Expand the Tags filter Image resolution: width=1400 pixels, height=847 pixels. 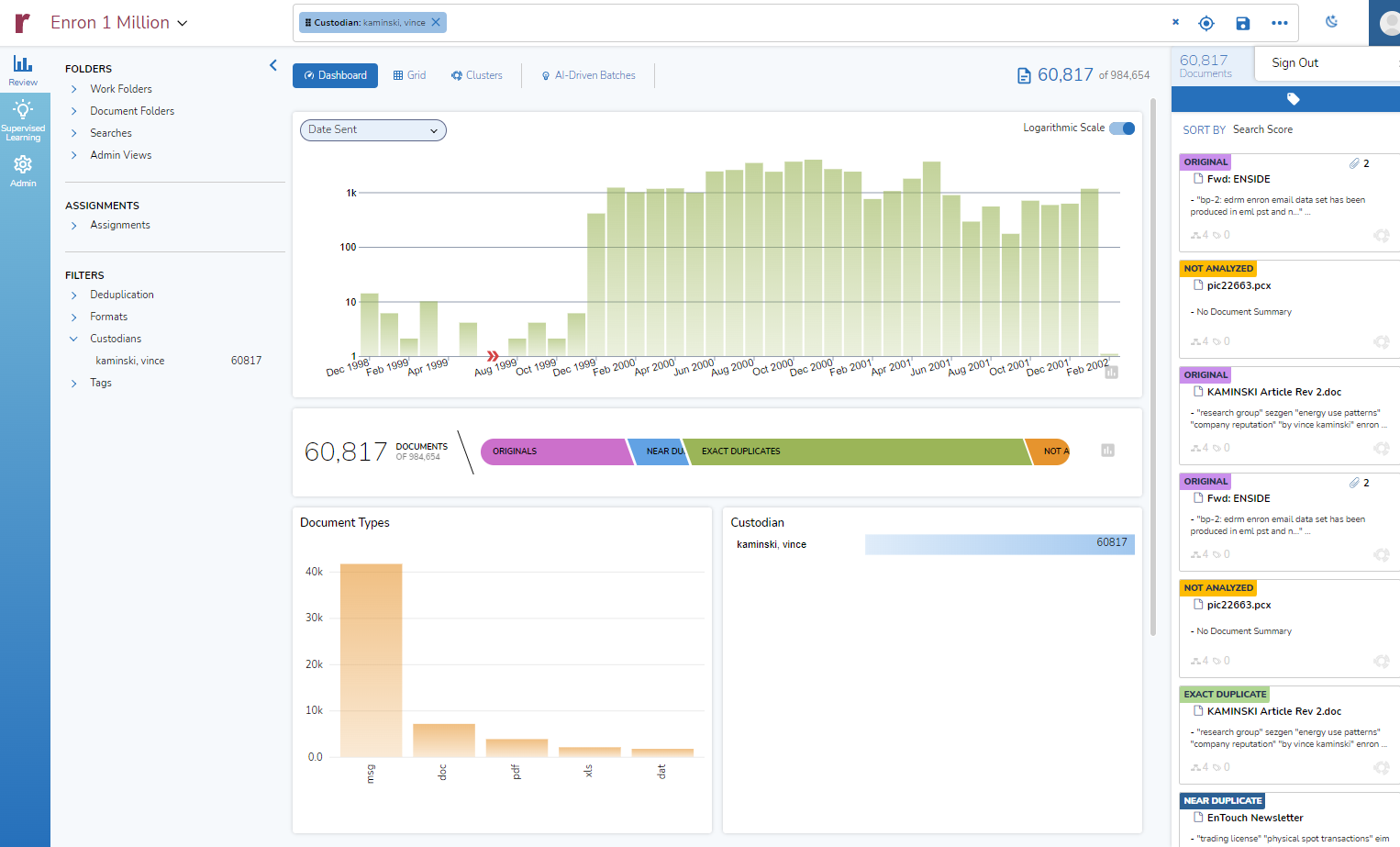click(74, 383)
